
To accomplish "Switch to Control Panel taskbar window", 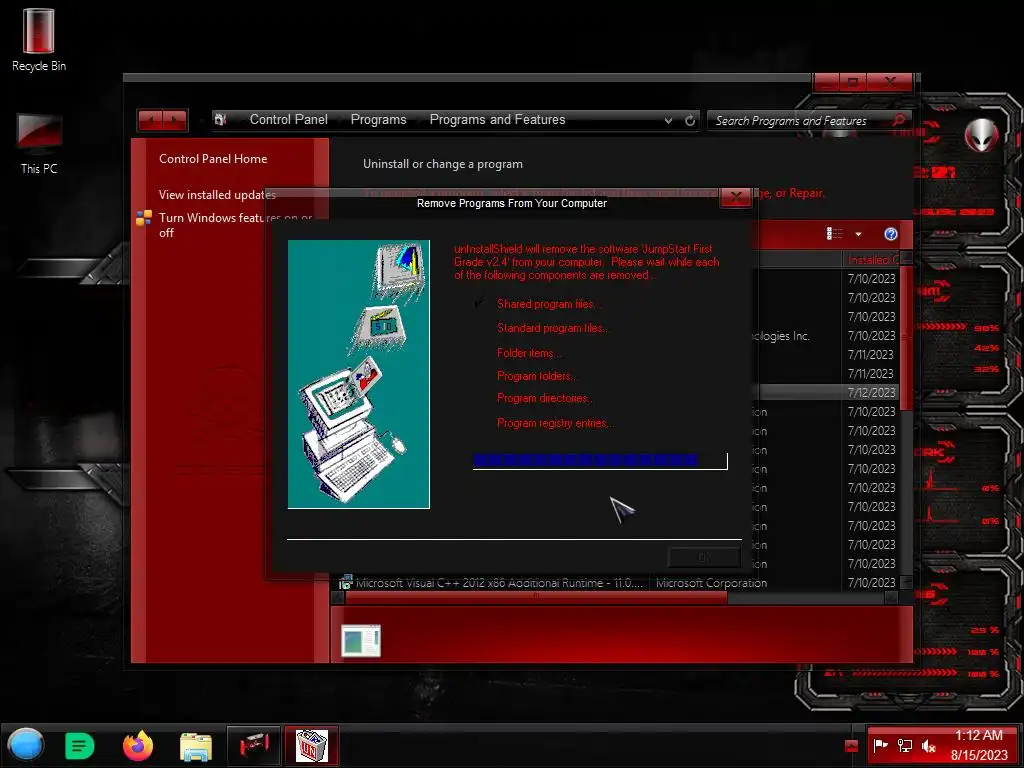I will click(x=254, y=745).
